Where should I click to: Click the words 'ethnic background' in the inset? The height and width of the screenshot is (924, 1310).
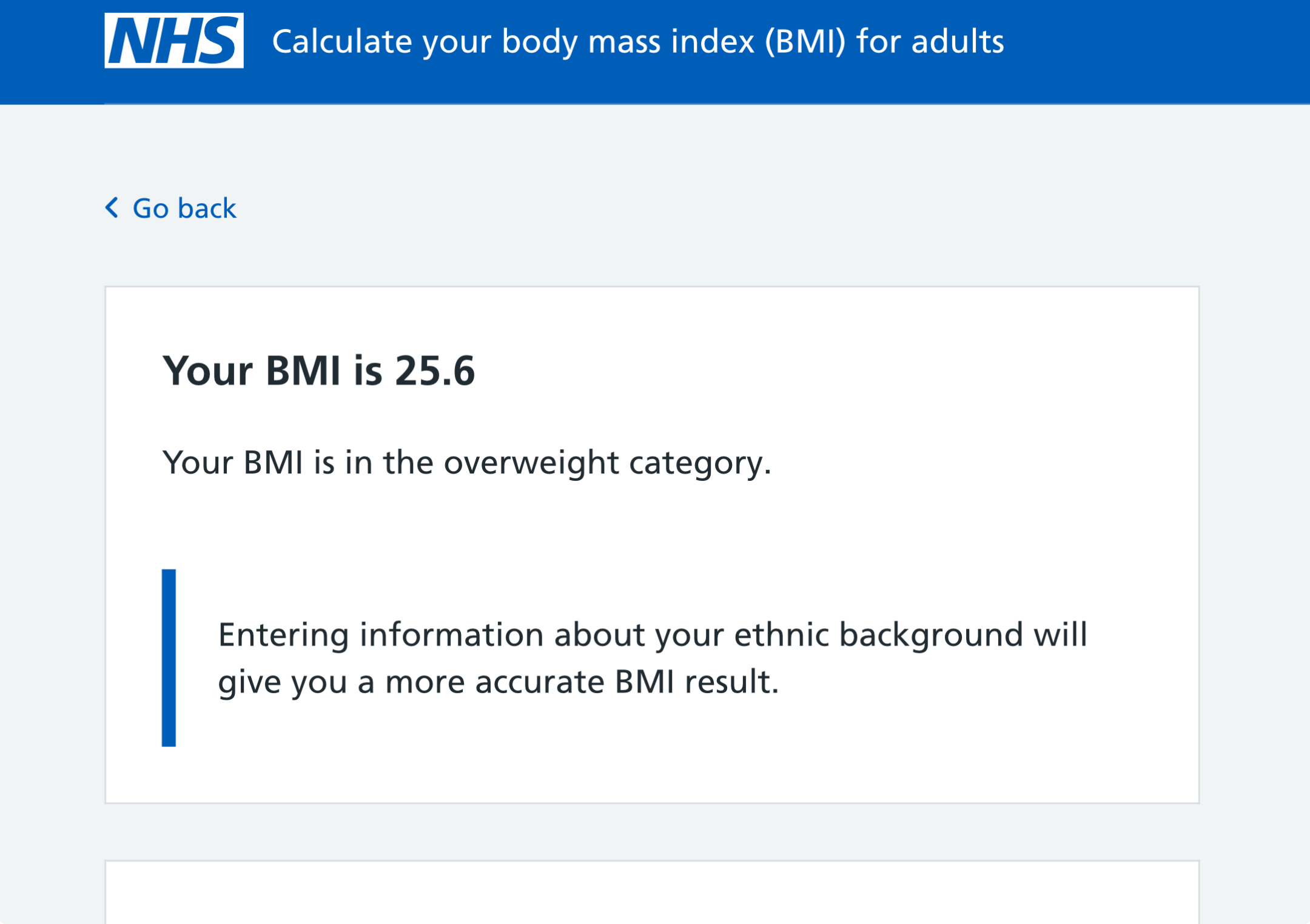pos(879,635)
